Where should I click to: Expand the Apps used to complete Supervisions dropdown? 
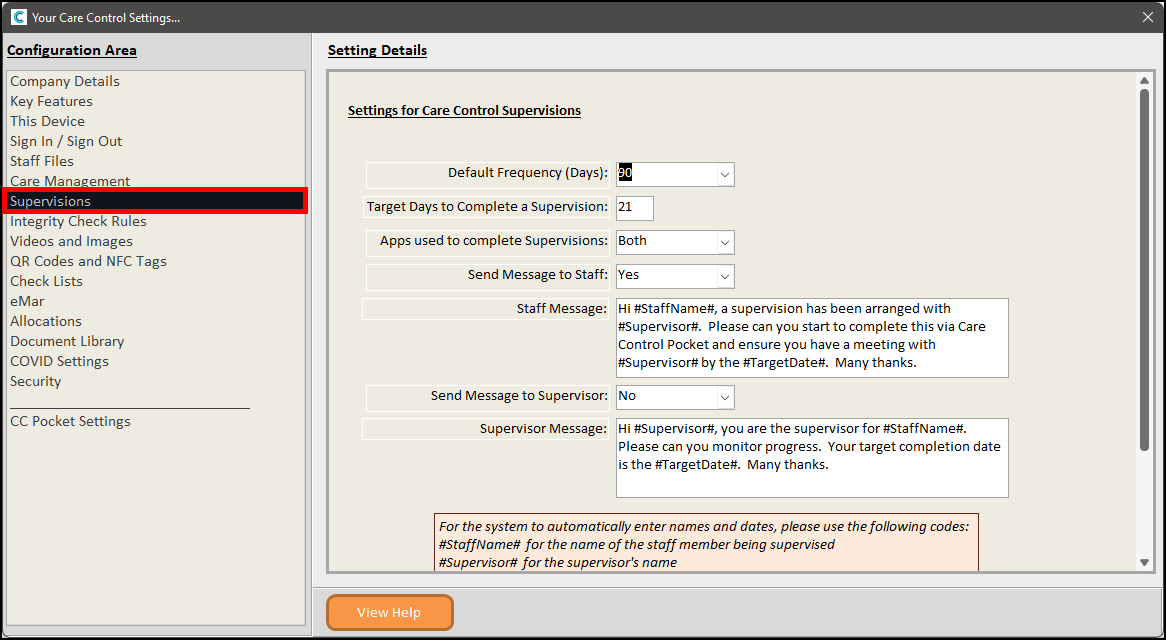pyautogui.click(x=724, y=242)
